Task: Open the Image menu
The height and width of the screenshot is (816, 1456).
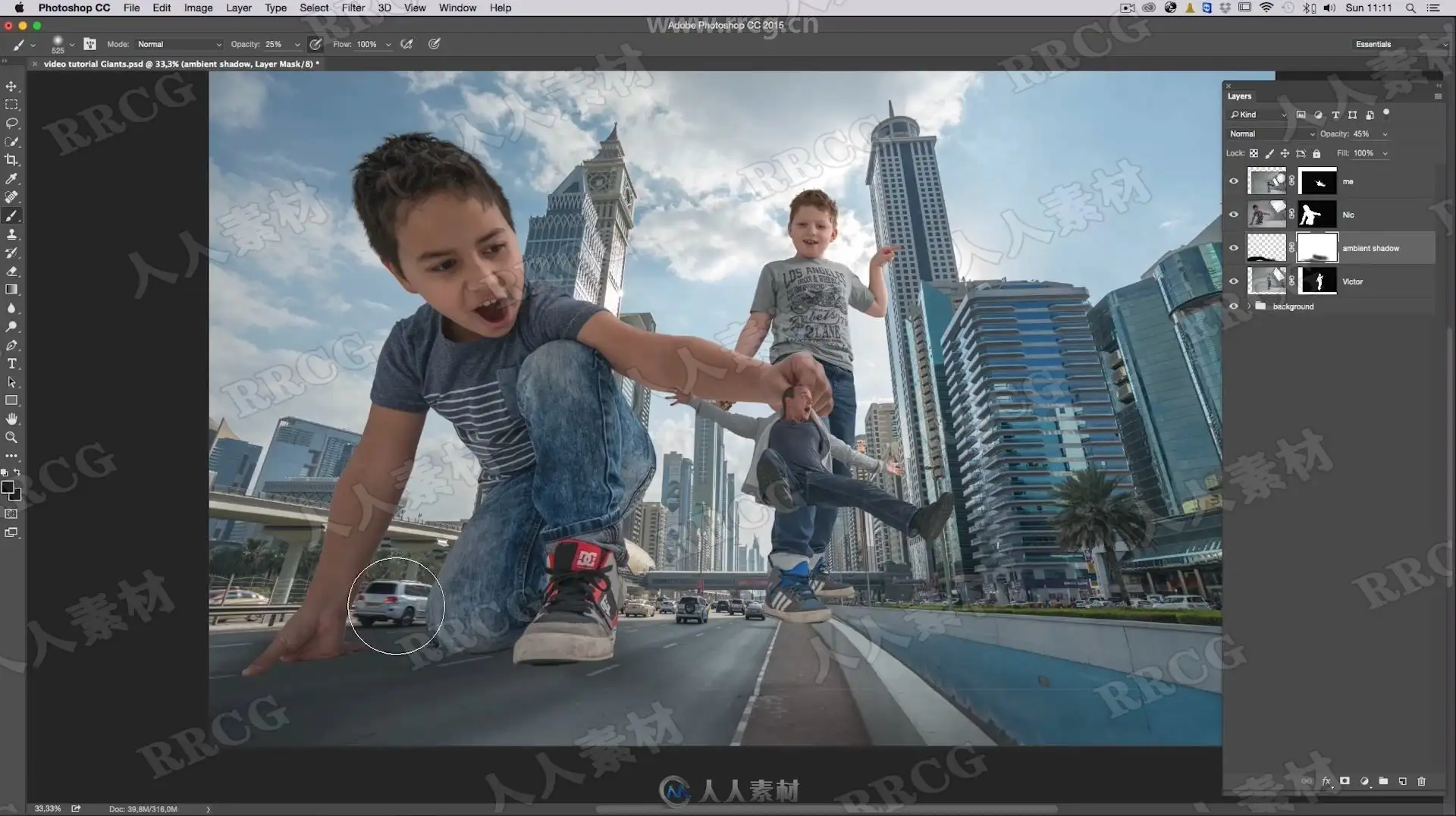Action: (x=198, y=8)
